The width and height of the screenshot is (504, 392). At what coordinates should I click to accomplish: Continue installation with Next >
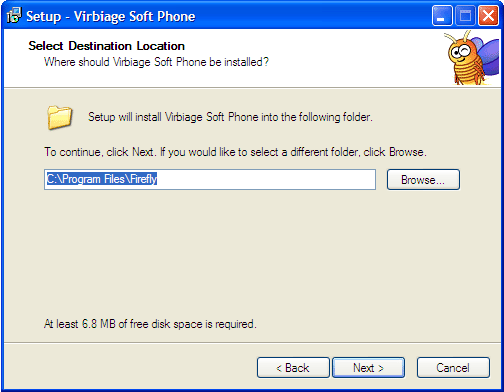point(368,368)
